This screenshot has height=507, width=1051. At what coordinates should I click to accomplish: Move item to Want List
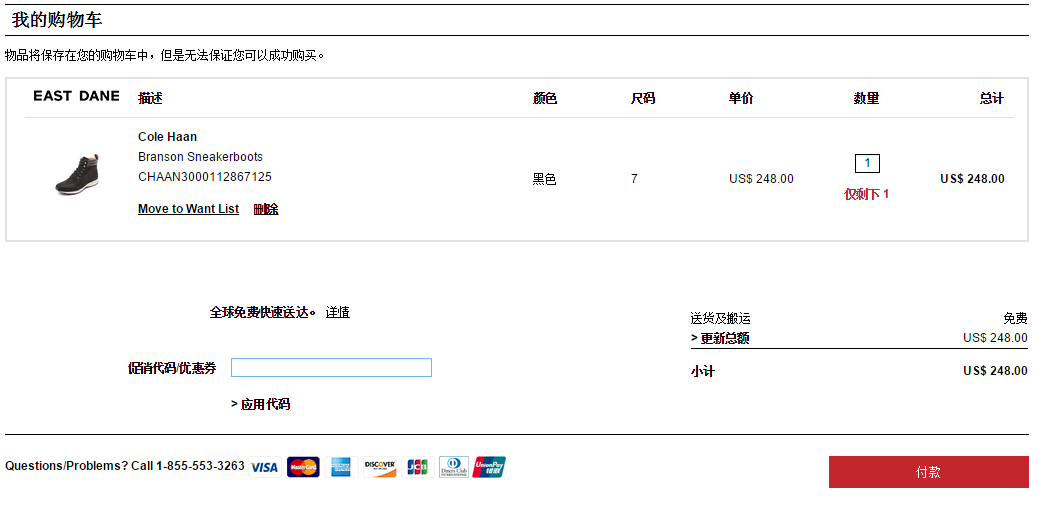coord(188,209)
